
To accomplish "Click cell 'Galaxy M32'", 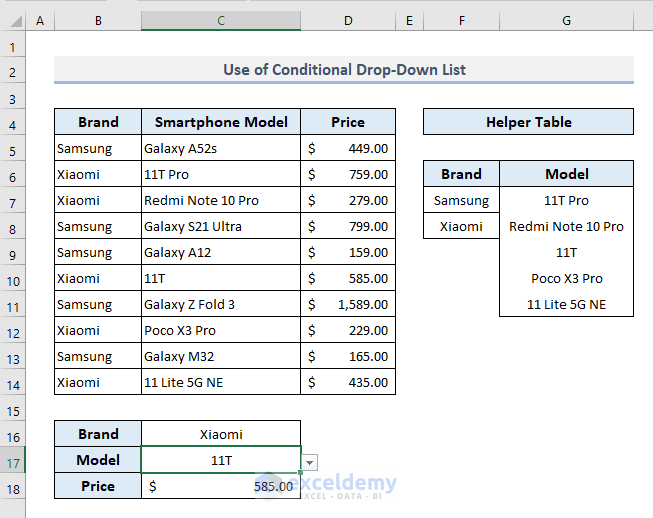I will tap(221, 356).
